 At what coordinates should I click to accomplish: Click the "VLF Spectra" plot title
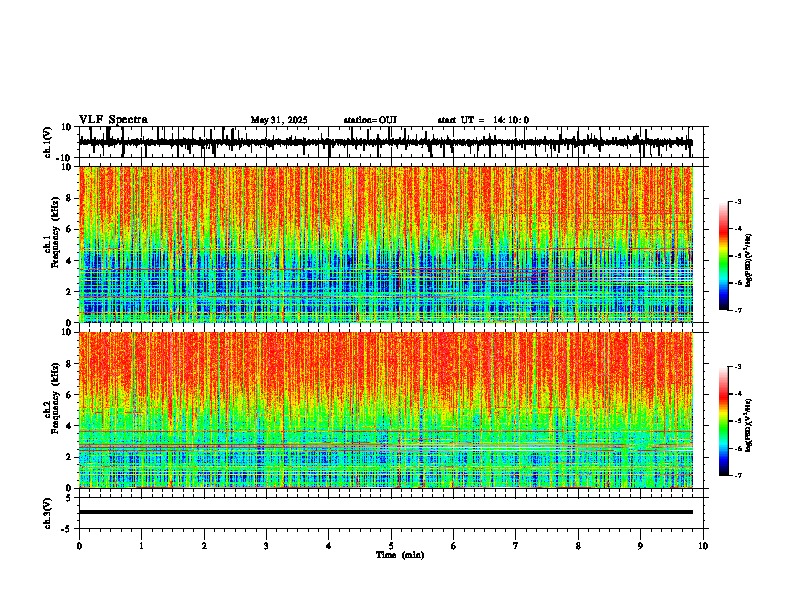[113, 120]
